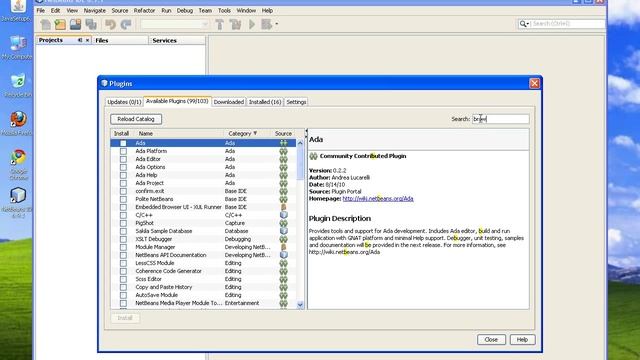Open My Computer desktop icon
Viewport: 640px width, 360px height.
18,44
